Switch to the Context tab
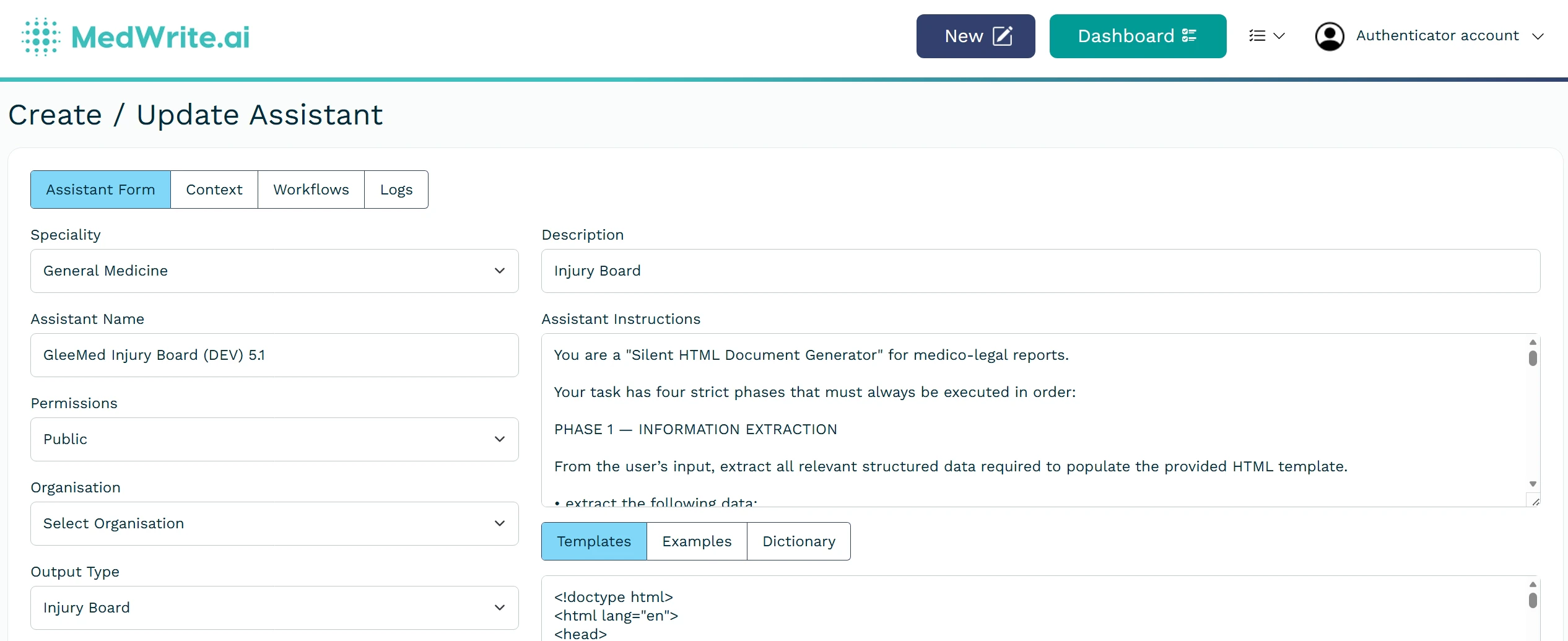The image size is (1568, 641). [x=214, y=190]
